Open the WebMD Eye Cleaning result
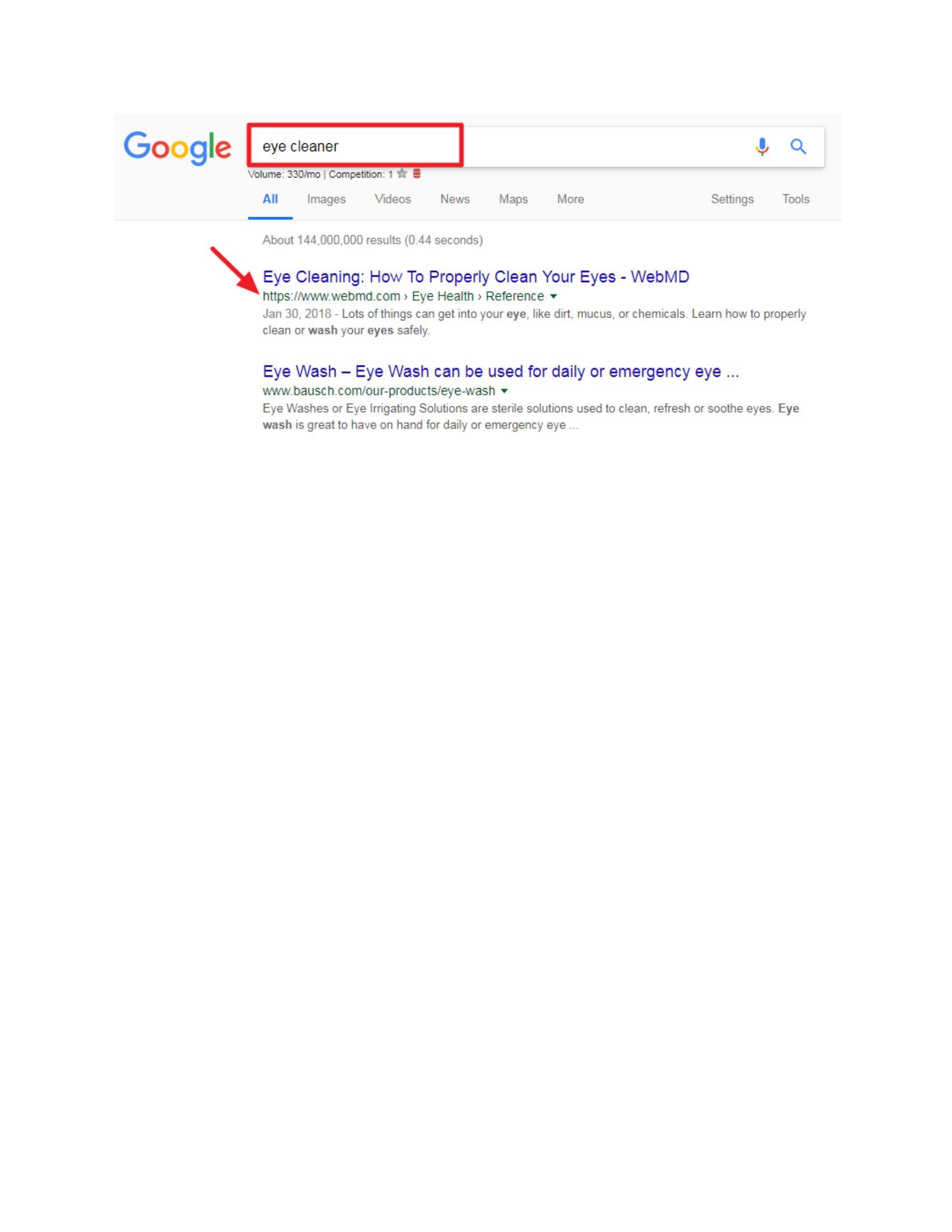This screenshot has height=1232, width=952. point(476,277)
